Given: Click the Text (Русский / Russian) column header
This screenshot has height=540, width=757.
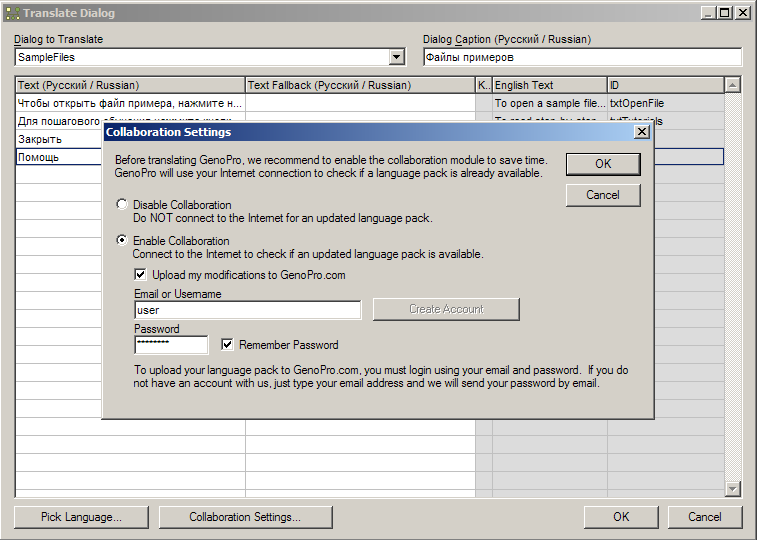Looking at the screenshot, I should click(x=130, y=85).
